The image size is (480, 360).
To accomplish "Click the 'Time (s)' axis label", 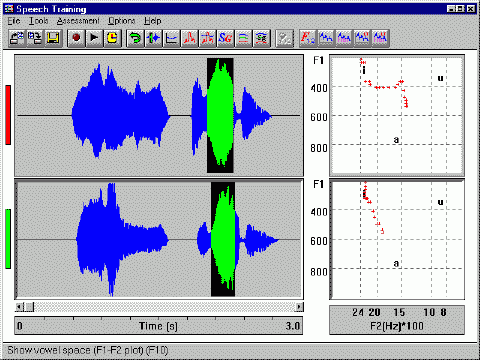I will [158, 326].
